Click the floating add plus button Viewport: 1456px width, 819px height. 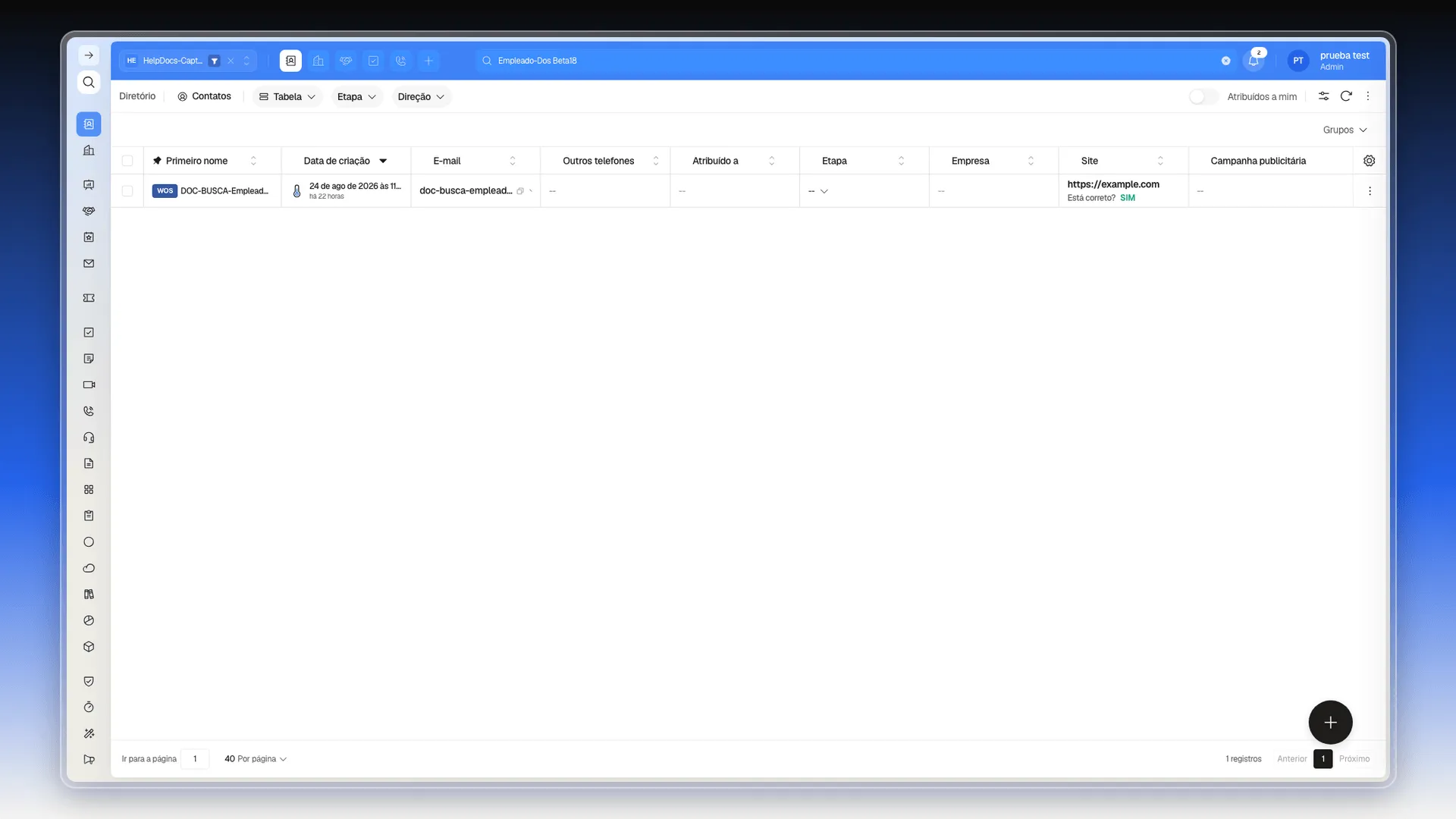[x=1330, y=723]
